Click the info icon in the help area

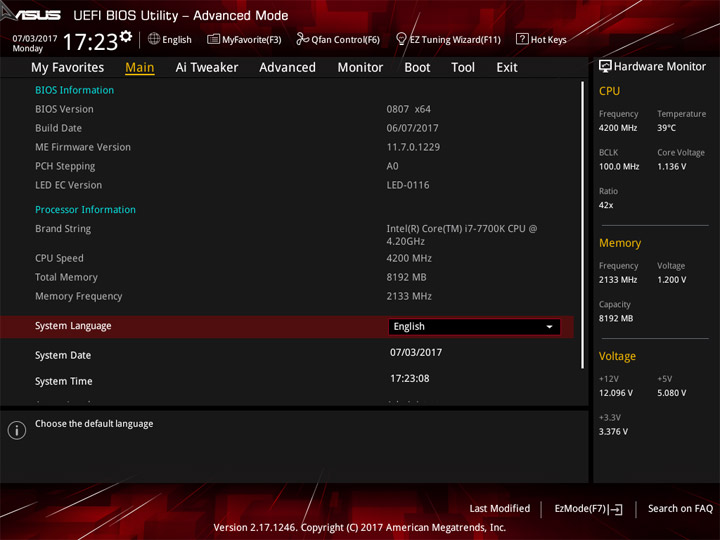pos(17,430)
